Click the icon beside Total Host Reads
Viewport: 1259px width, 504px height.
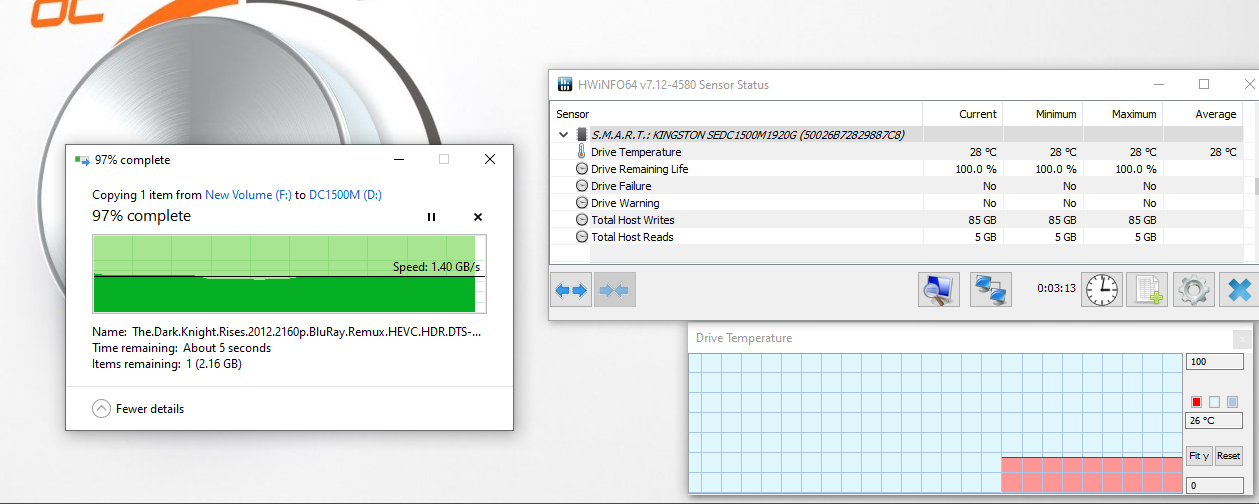tap(582, 237)
